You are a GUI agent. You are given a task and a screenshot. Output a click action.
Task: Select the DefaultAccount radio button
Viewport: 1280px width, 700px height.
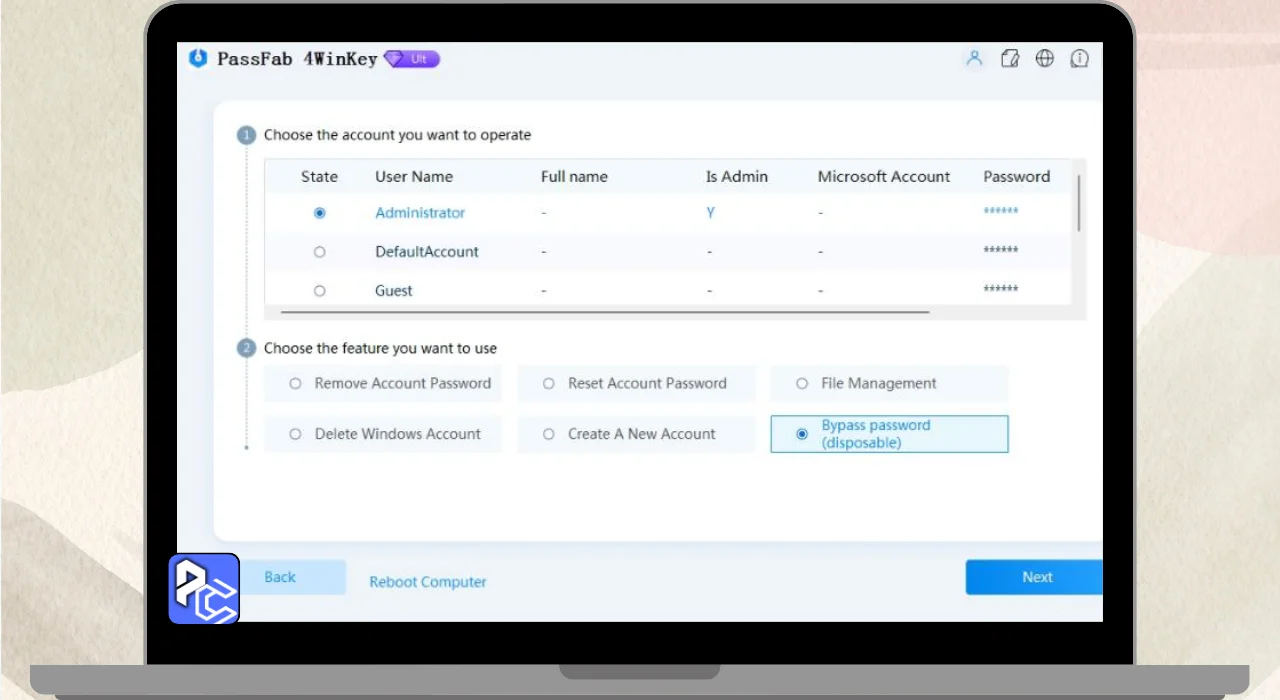[320, 252]
